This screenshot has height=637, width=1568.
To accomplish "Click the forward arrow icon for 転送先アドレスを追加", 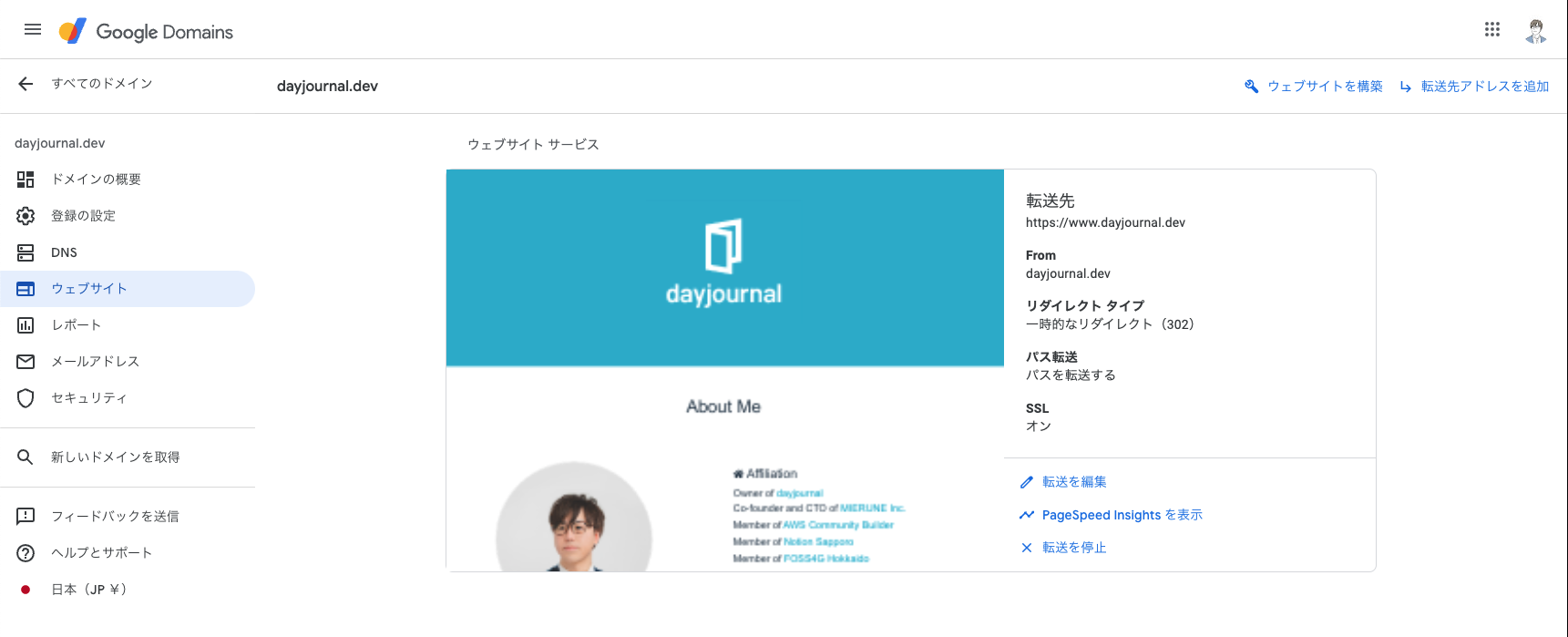I will 1406,87.
